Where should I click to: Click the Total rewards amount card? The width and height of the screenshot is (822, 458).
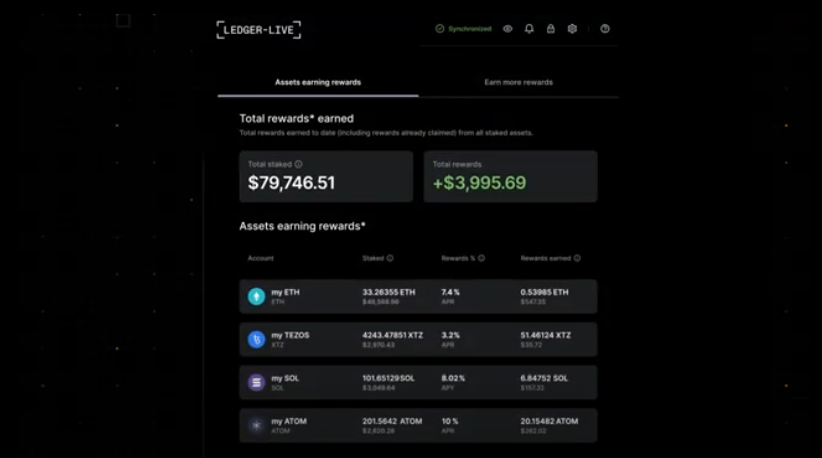pyautogui.click(x=510, y=177)
